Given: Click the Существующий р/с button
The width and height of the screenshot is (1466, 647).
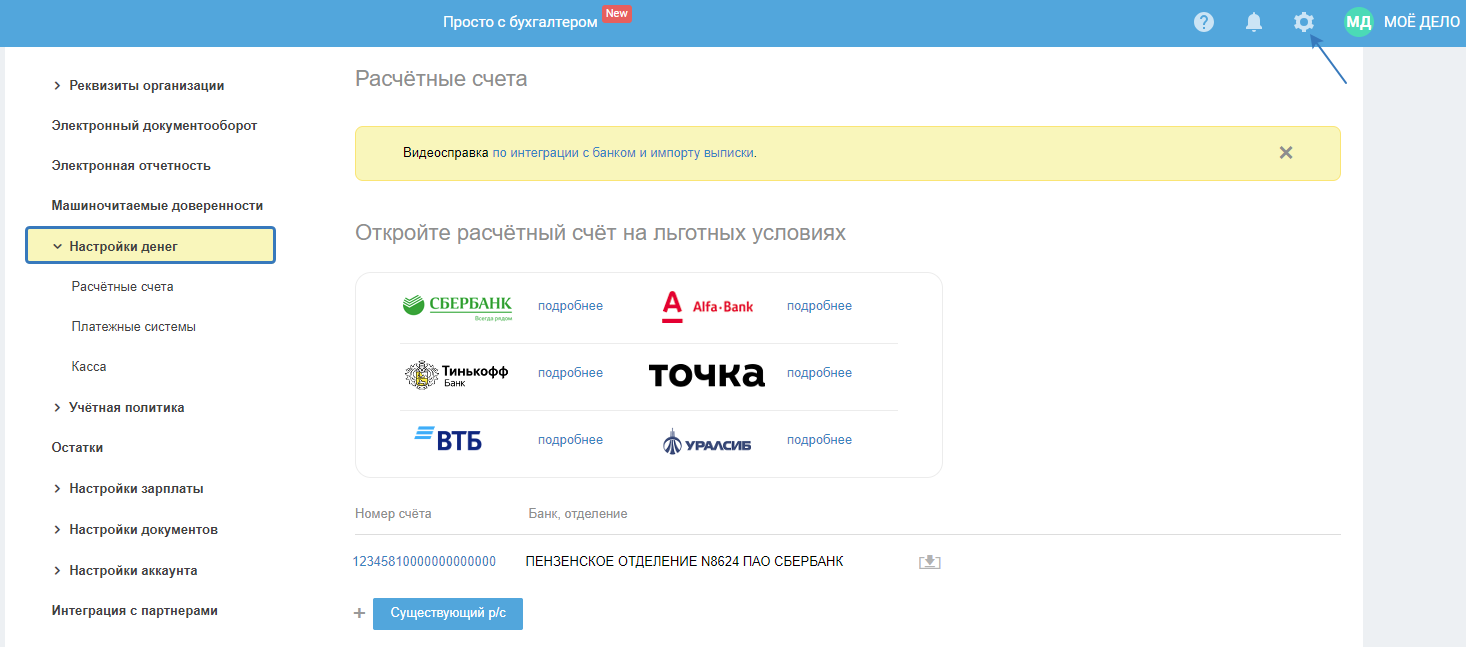Looking at the screenshot, I should point(448,614).
